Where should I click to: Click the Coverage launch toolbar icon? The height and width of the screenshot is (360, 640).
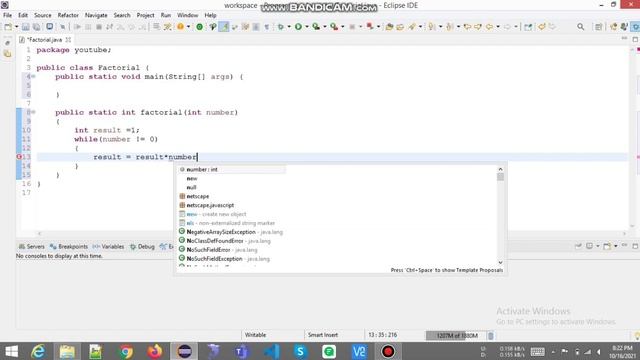click(x=316, y=27)
